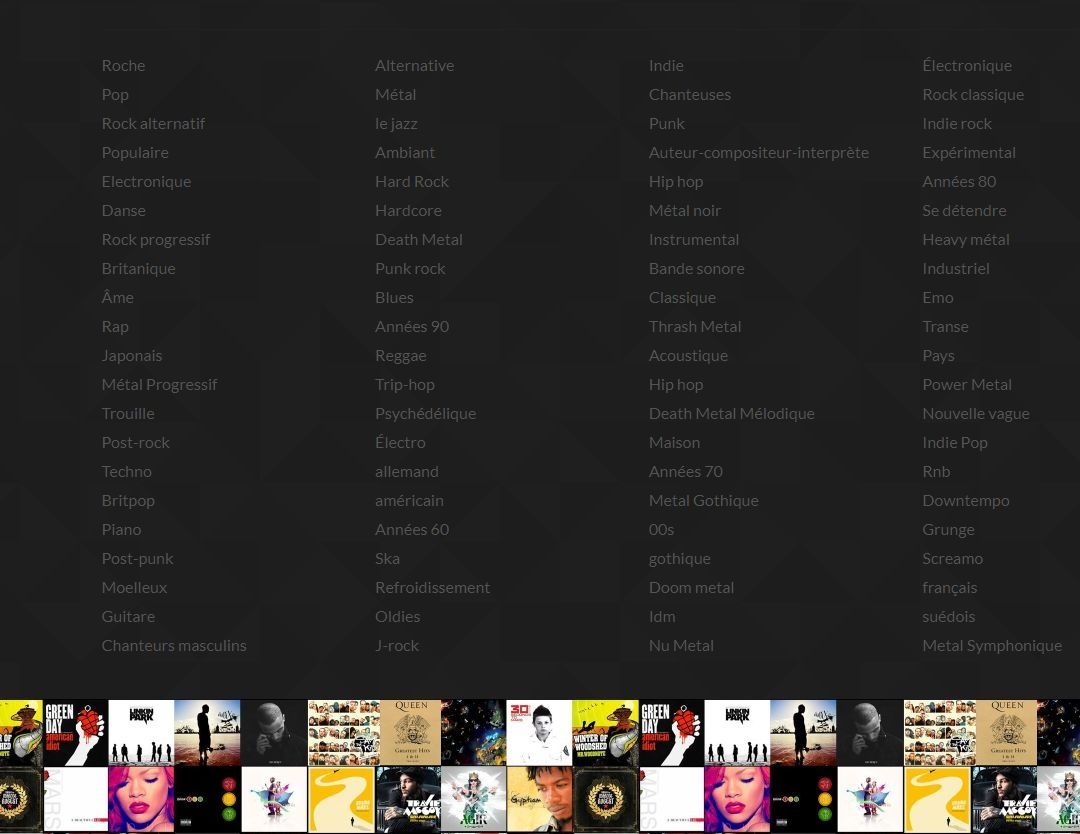The height and width of the screenshot is (834, 1080).
Task: Go to Post-rock genre
Action: pyautogui.click(x=135, y=442)
